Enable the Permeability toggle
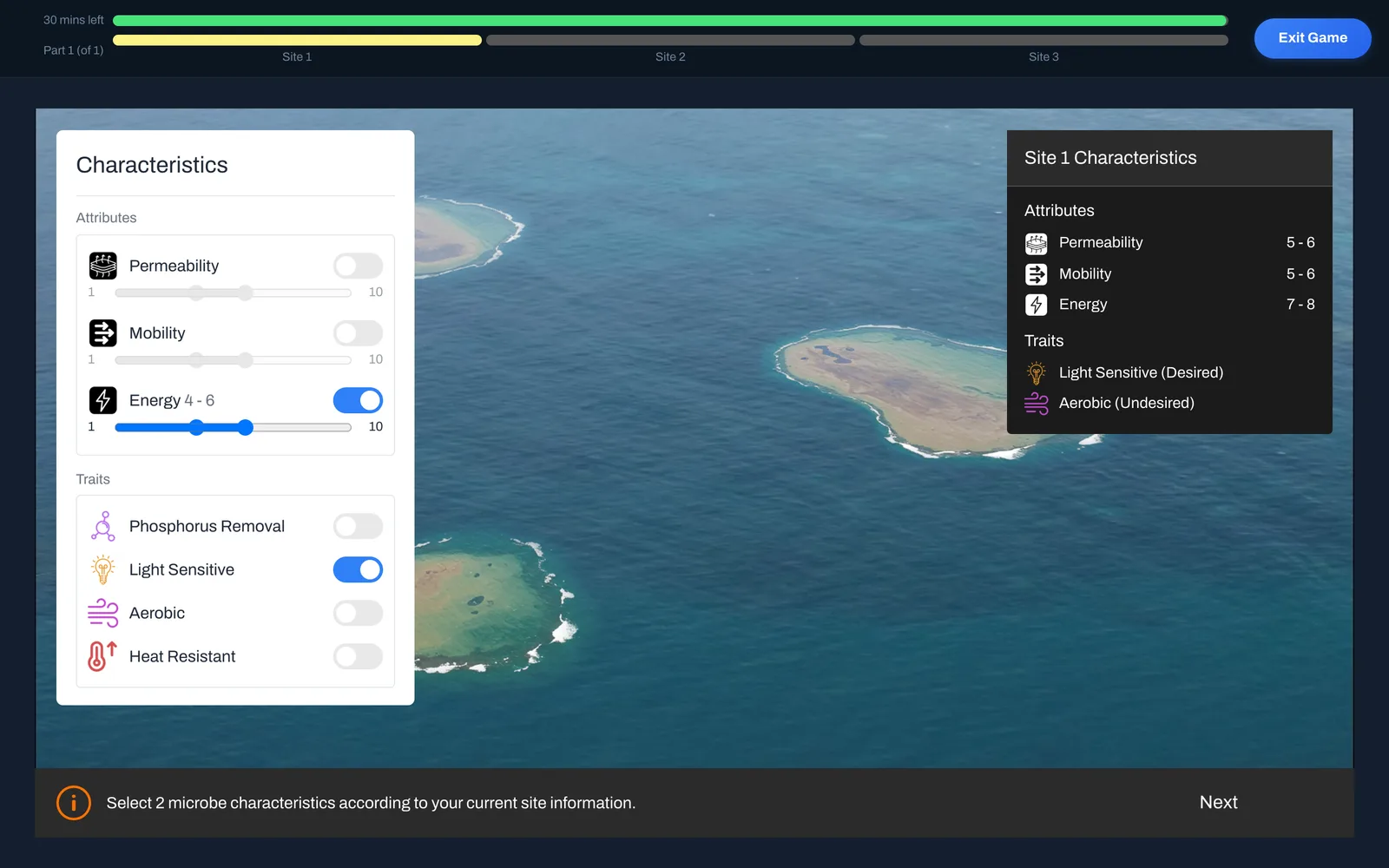This screenshot has width=1389, height=868. (x=358, y=266)
